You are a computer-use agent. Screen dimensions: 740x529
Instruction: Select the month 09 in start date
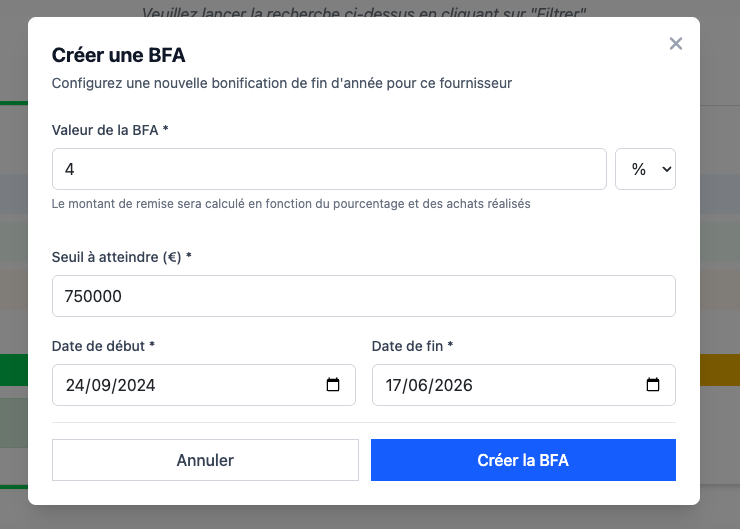(100, 385)
